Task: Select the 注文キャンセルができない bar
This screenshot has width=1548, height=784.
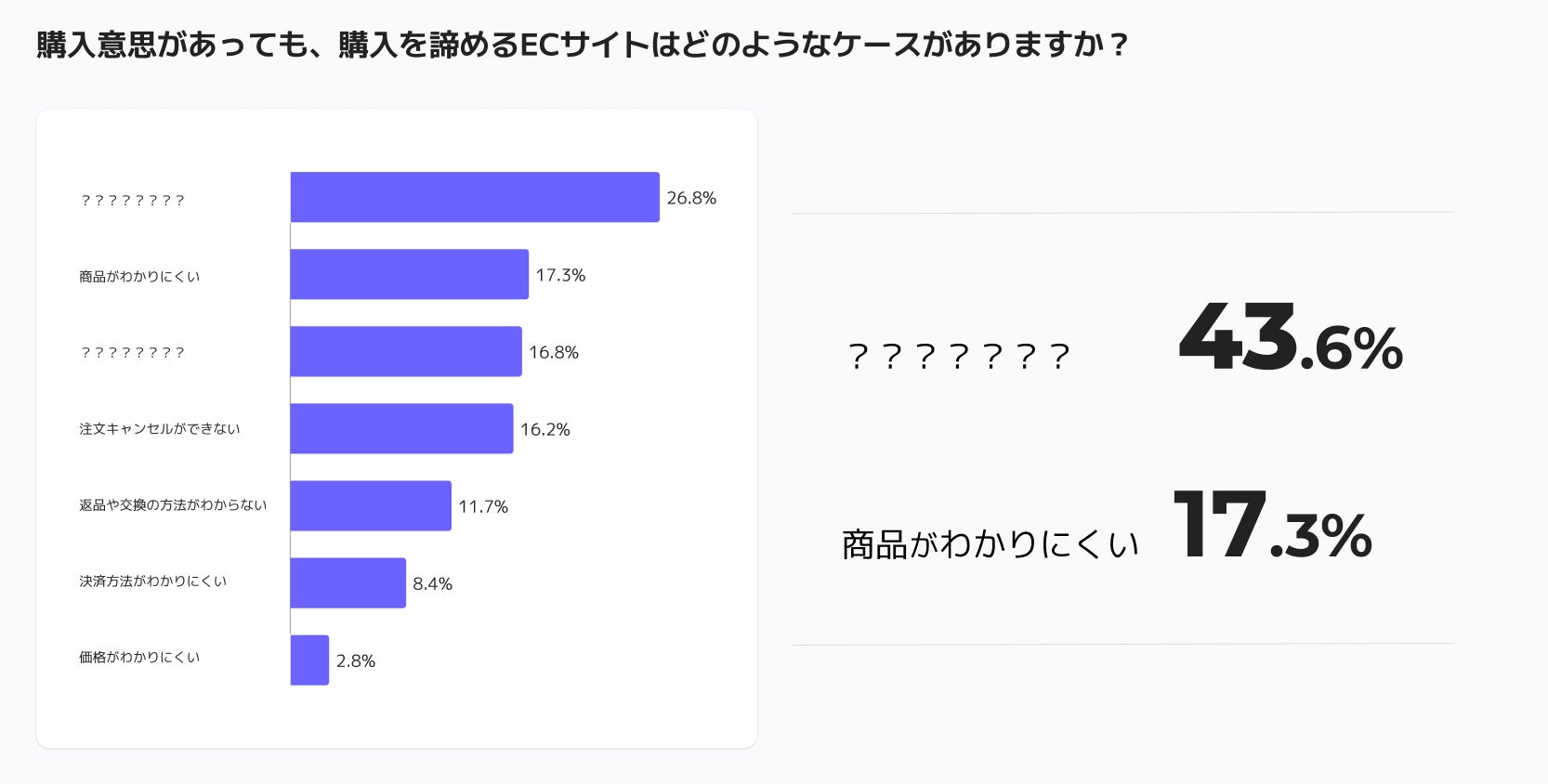Action: pyautogui.click(x=401, y=428)
